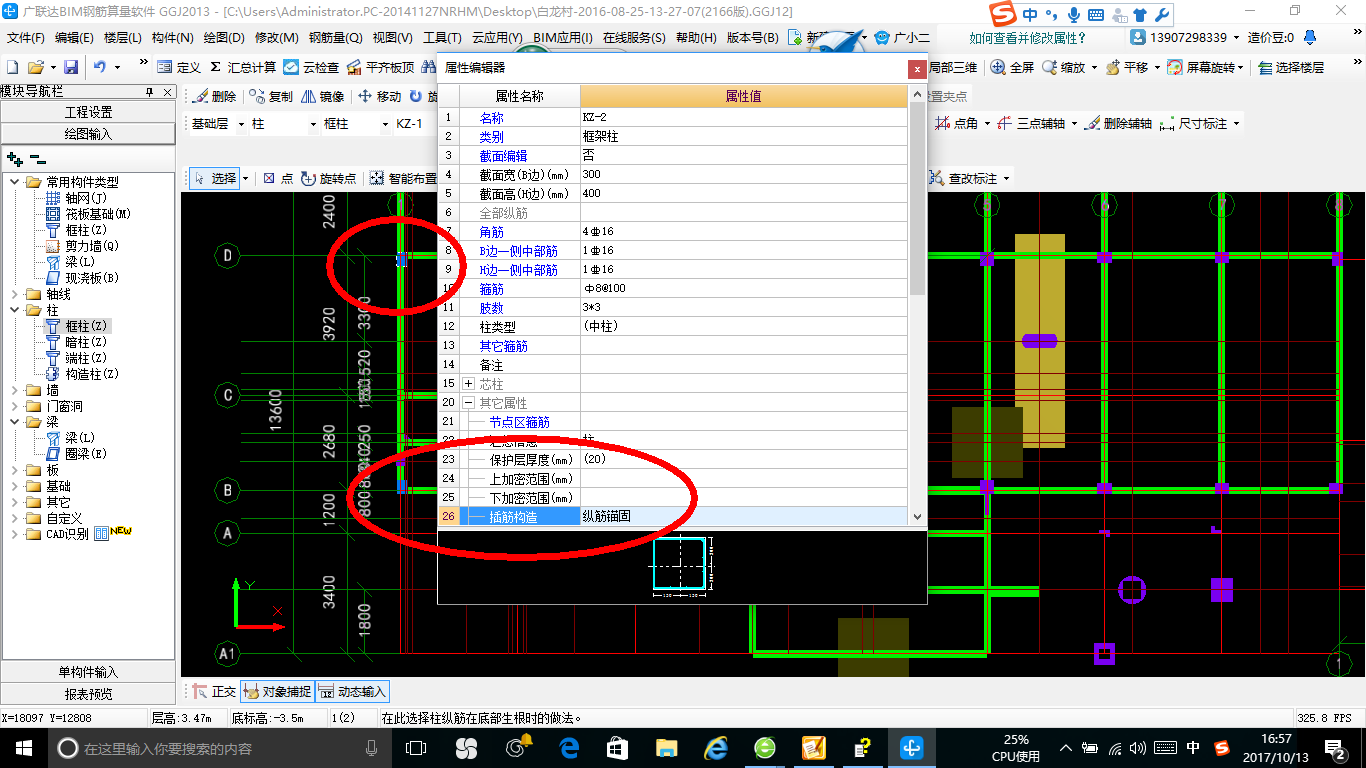Use the 三点辅轴 three-point axis tool
Screen dimensions: 1366x768
pos(1032,123)
